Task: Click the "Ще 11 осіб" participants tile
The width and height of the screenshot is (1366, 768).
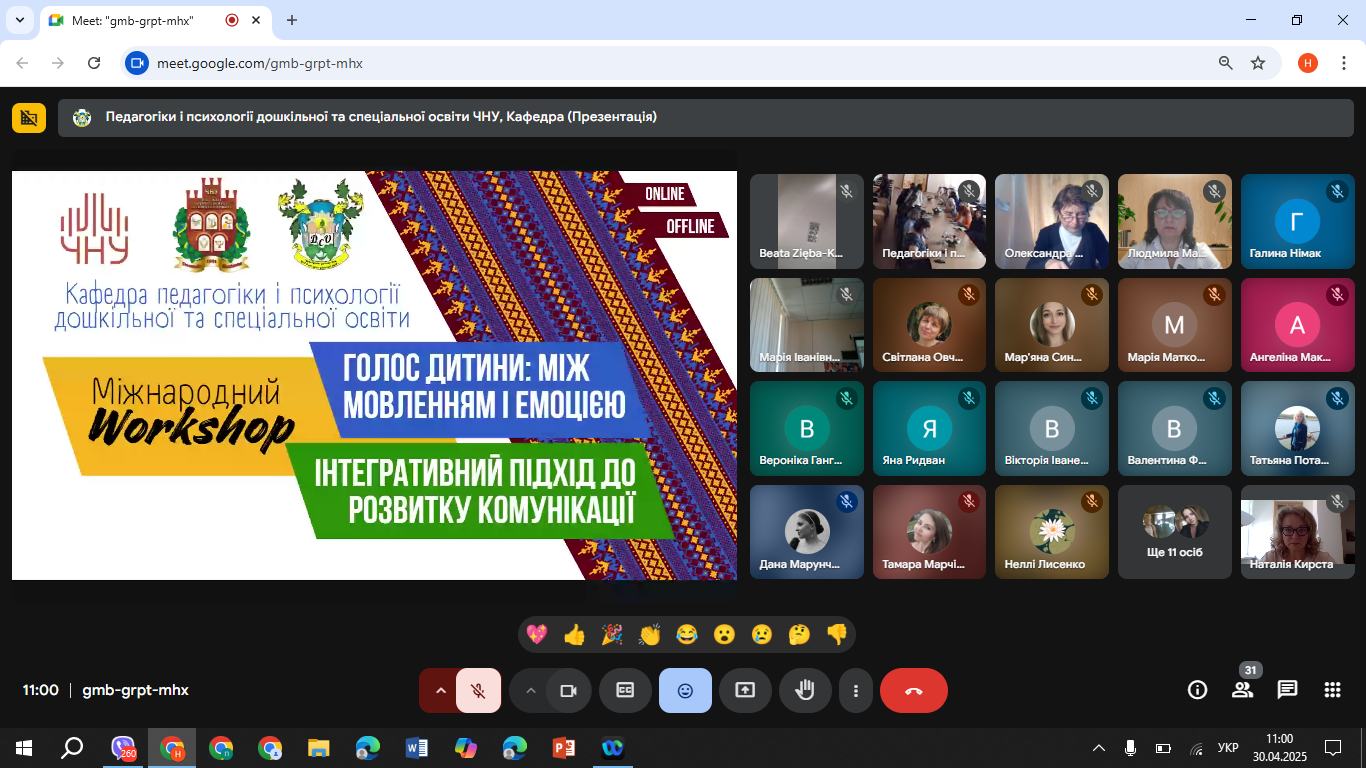Action: tap(1174, 532)
